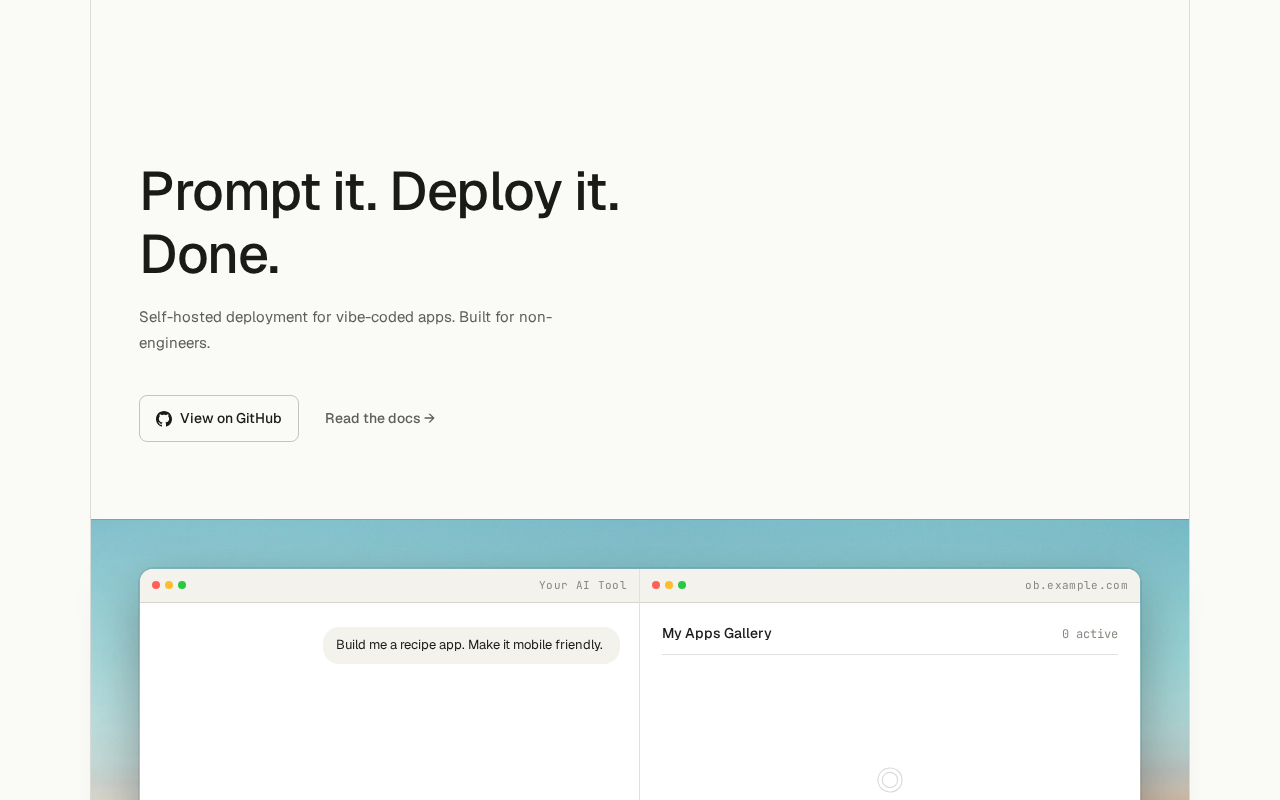Click the red dot in Your AI Tool window
Image resolution: width=1280 pixels, height=800 pixels.
pyautogui.click(x=156, y=585)
